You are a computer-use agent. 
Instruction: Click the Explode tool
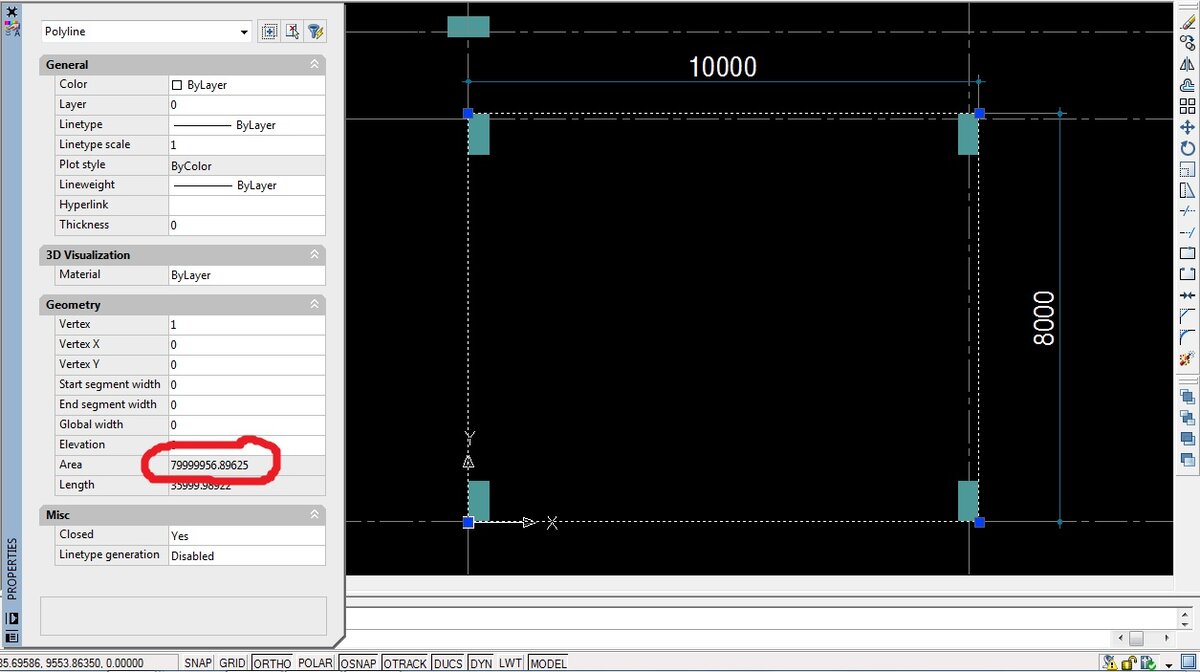[1187, 358]
